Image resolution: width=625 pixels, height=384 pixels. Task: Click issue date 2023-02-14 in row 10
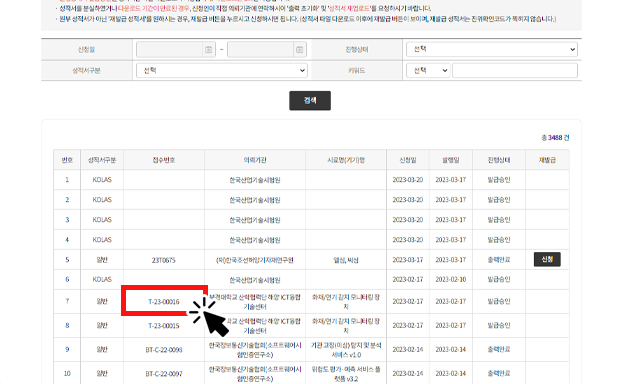[x=451, y=373]
